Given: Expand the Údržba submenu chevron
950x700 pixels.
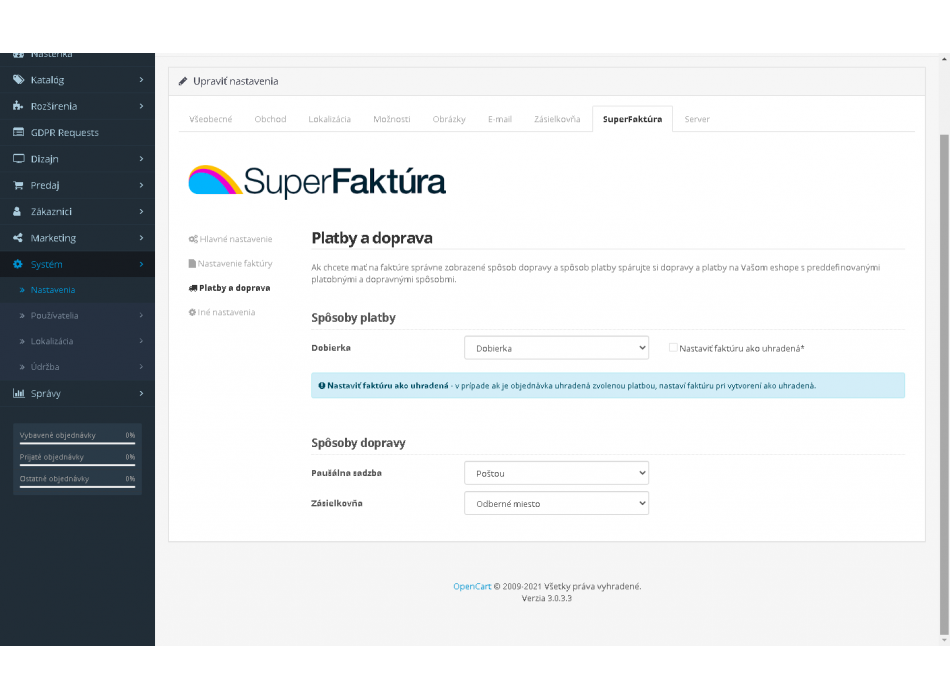Looking at the screenshot, I should click(x=141, y=367).
